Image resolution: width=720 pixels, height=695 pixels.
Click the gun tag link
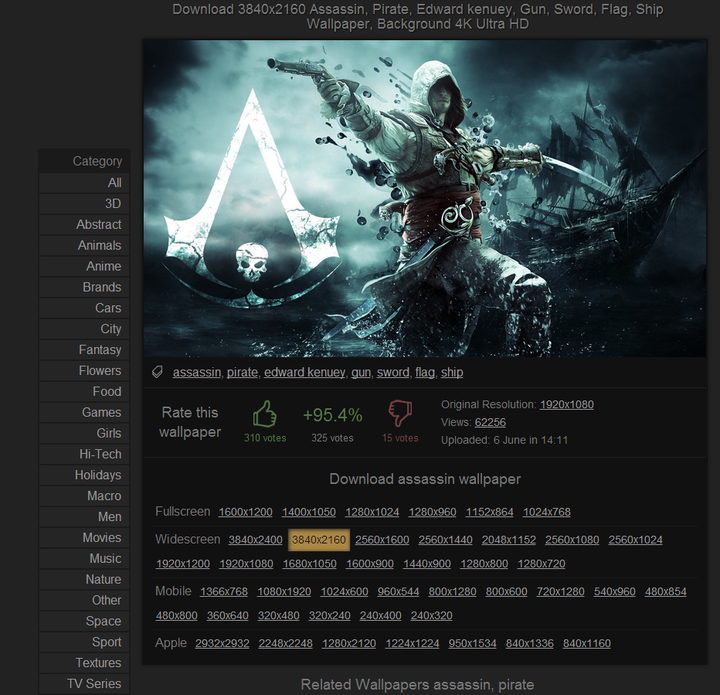click(x=361, y=372)
